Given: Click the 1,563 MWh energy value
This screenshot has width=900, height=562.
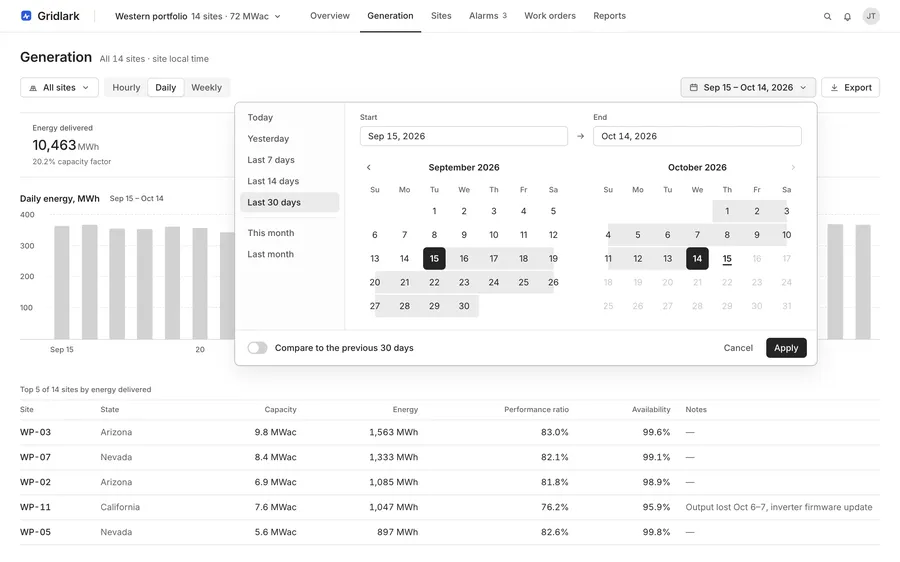Looking at the screenshot, I should point(393,432).
